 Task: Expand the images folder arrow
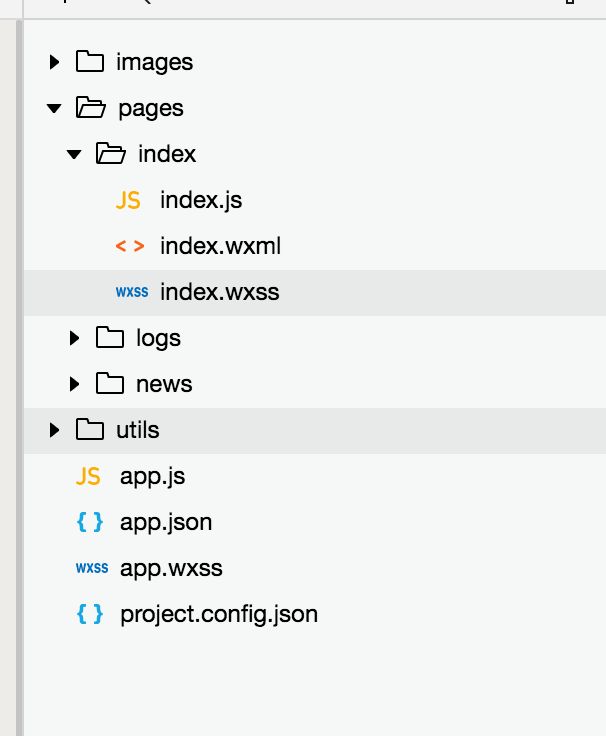(54, 62)
